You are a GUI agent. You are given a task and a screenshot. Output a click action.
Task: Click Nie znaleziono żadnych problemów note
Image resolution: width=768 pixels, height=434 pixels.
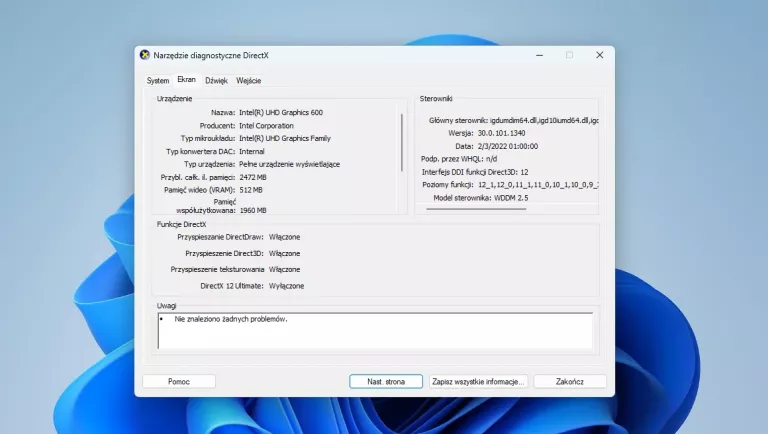[231, 319]
